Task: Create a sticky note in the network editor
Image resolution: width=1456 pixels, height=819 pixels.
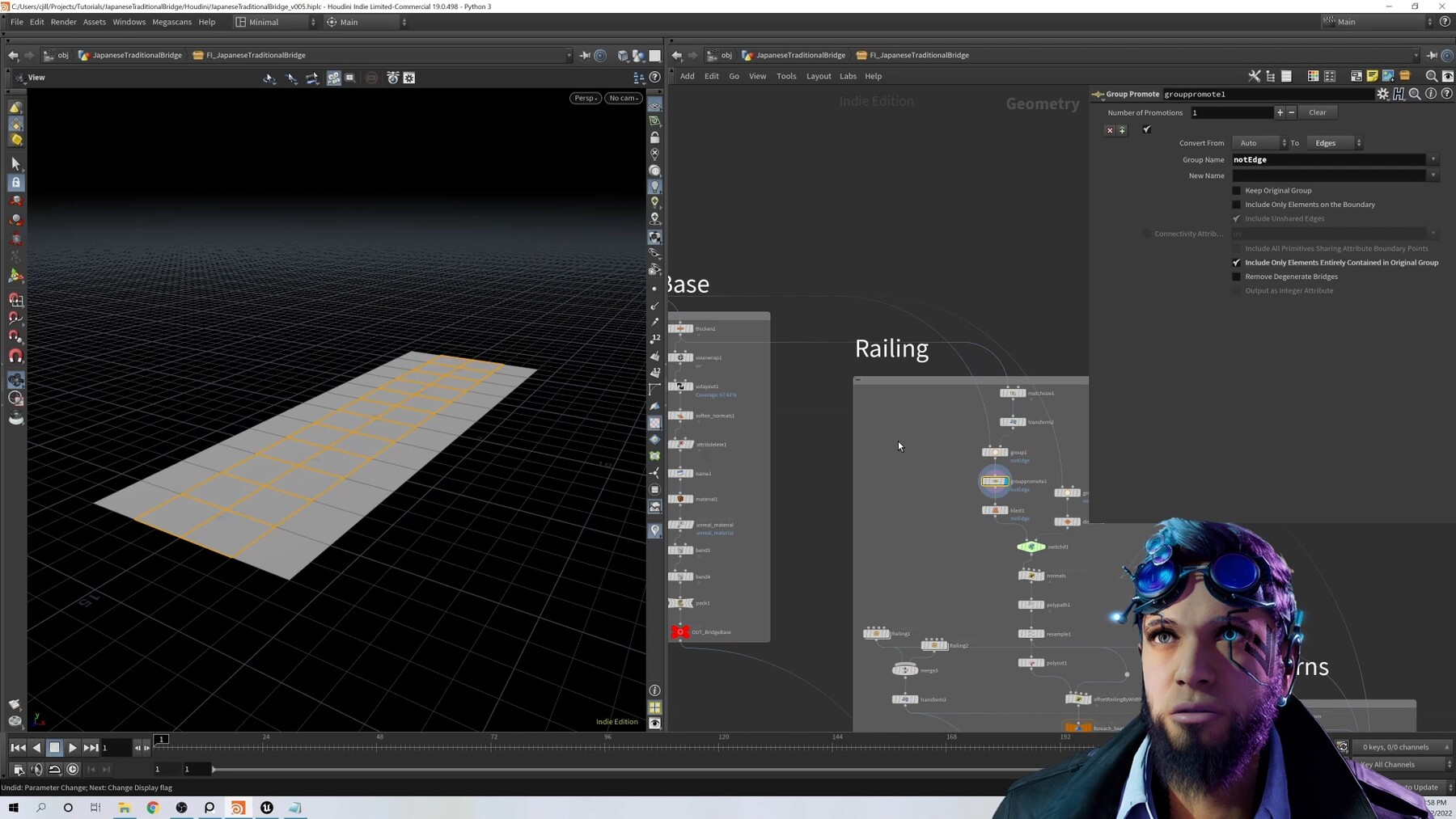Action: pos(1372,76)
